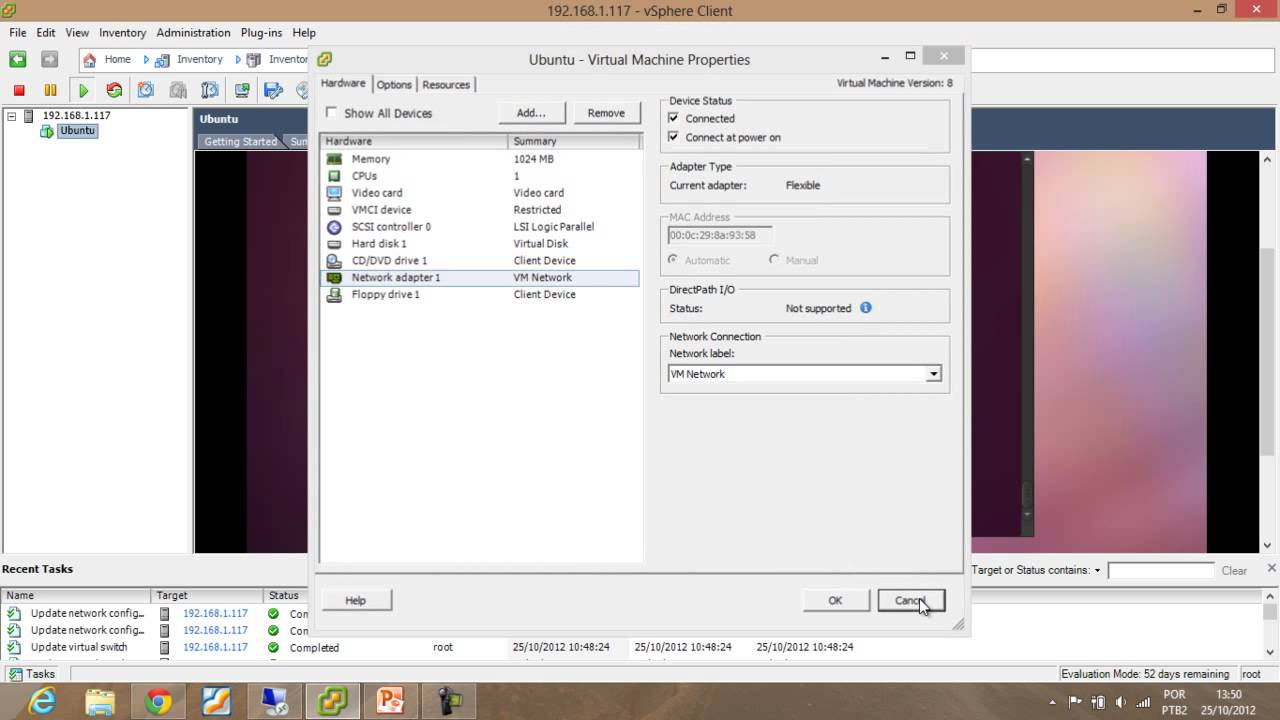Screen dimensions: 1280x720
Task: Select the Floppy drive 1 icon
Action: click(x=334, y=295)
